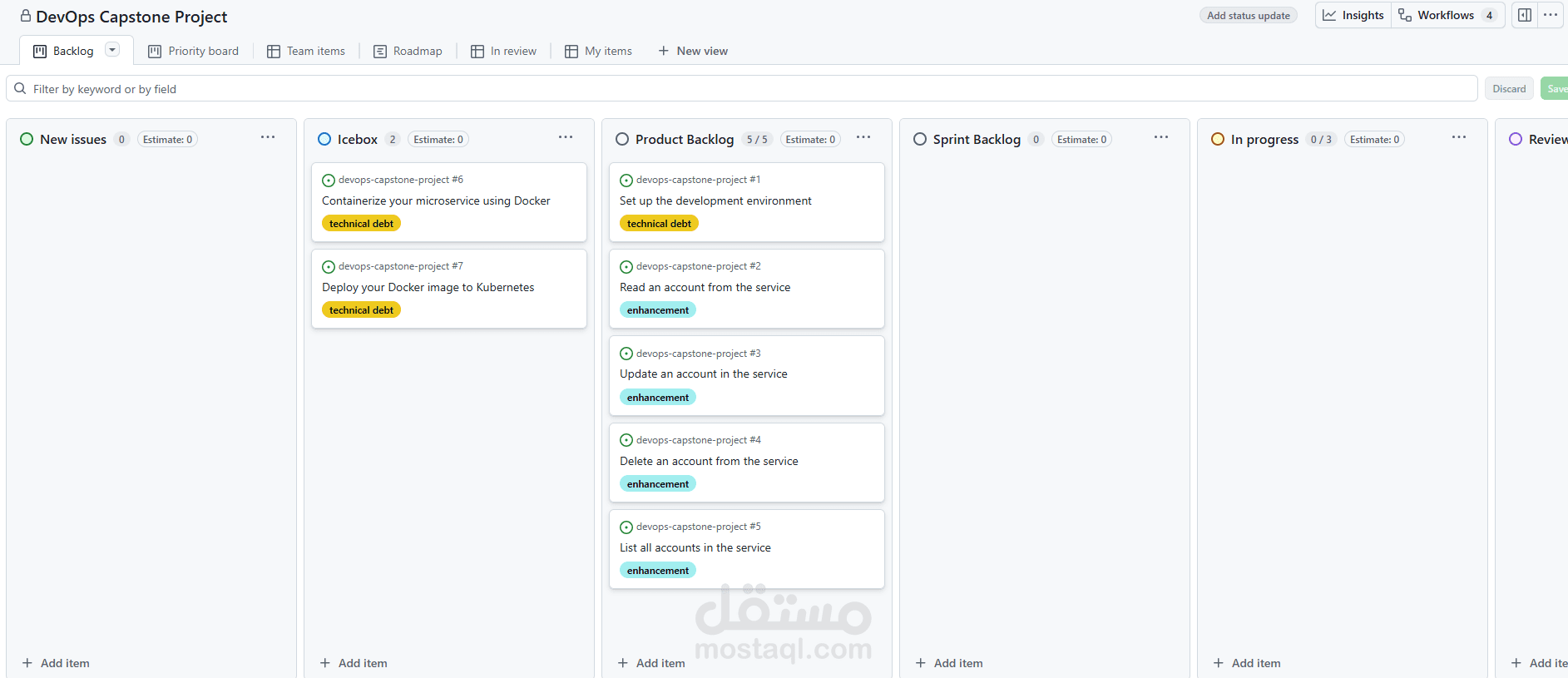Click enhancement label on issue #4
This screenshot has width=1568, height=678.
(x=658, y=483)
